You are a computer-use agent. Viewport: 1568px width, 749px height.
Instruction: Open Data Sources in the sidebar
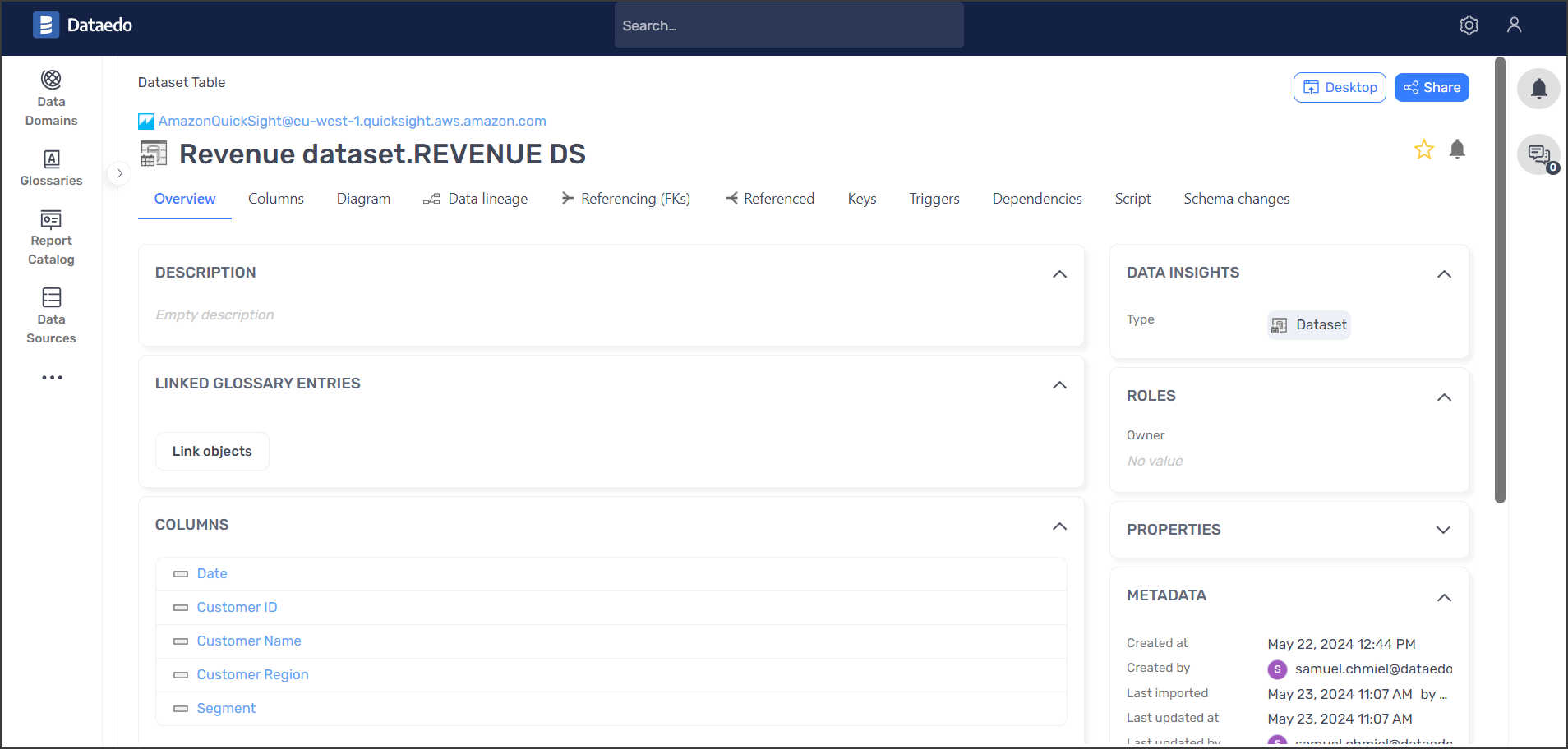51,316
